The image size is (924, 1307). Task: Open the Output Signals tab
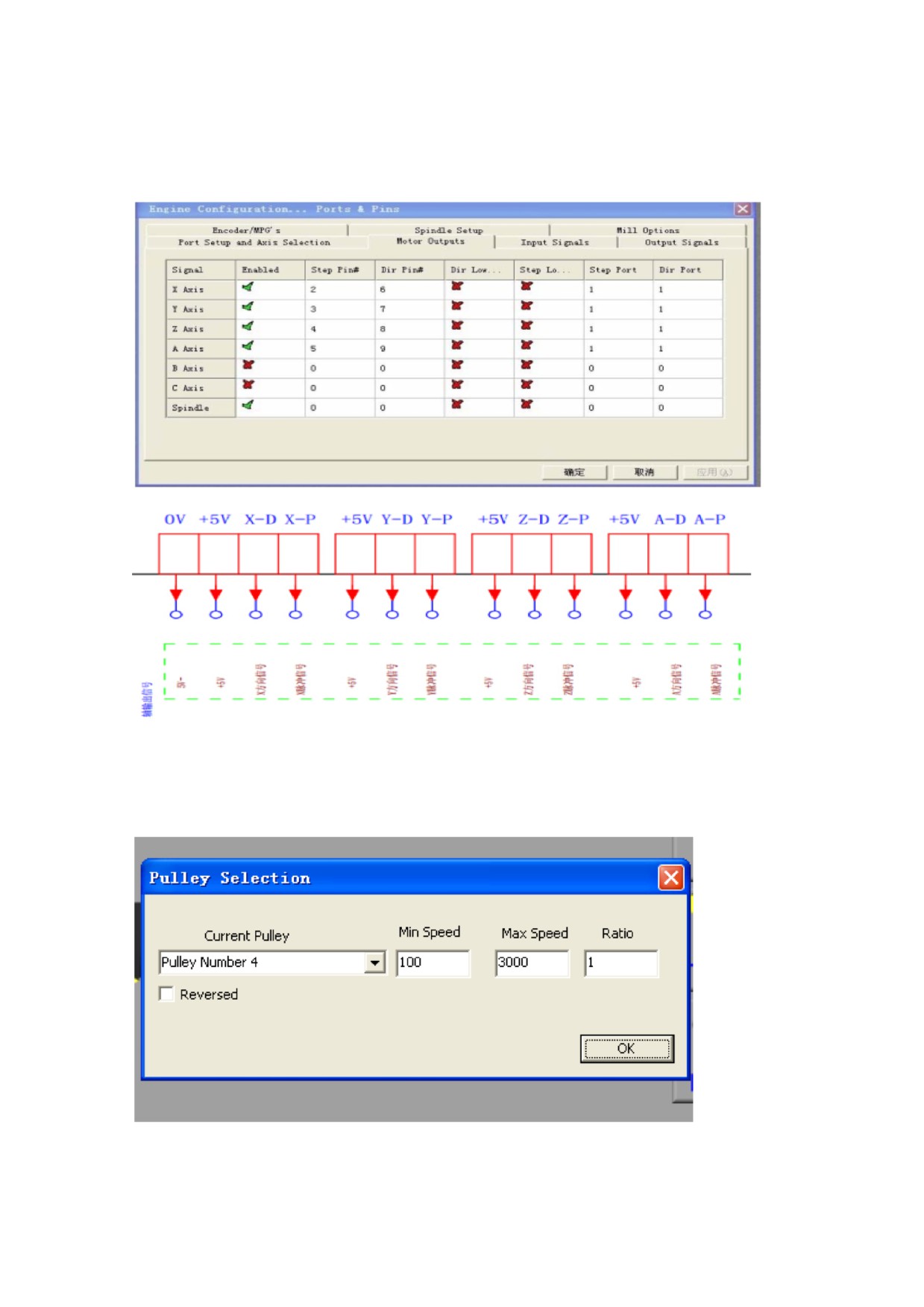click(x=682, y=242)
